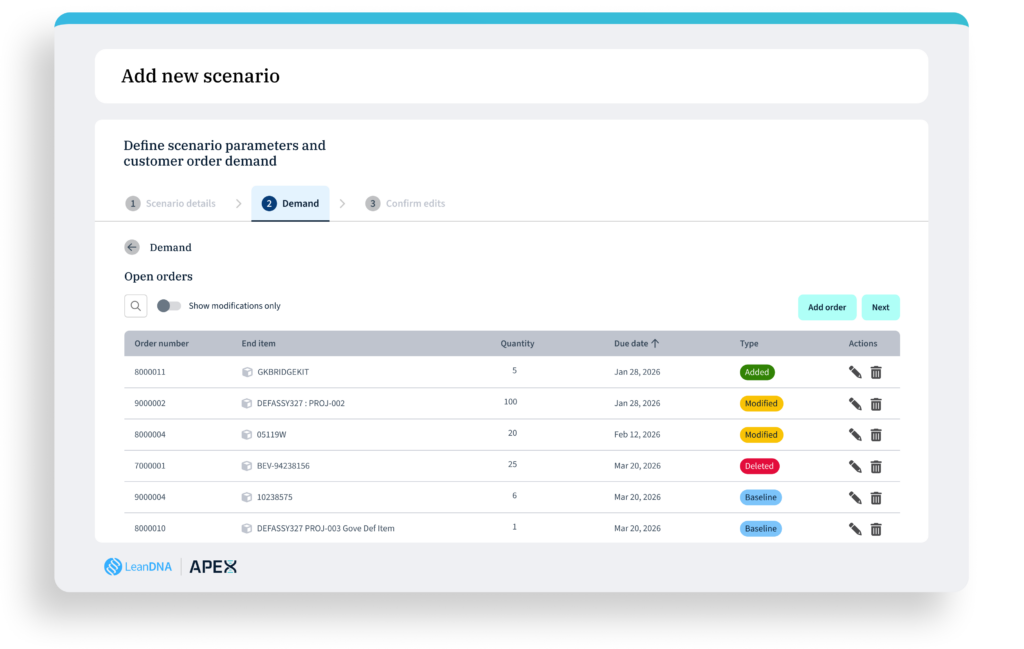Click the Baseline badge for order 9000004

(x=761, y=498)
